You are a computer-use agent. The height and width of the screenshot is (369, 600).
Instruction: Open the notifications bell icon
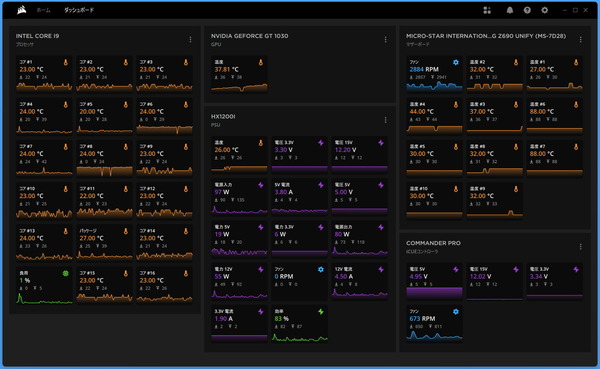[x=510, y=10]
